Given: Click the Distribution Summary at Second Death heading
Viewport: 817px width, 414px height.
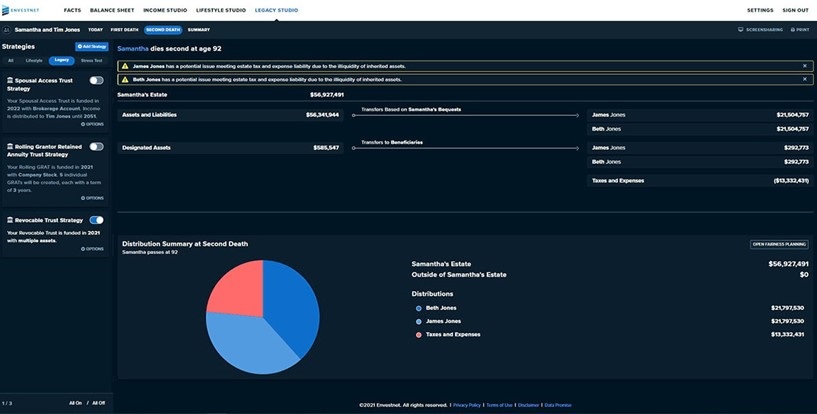Looking at the screenshot, I should coord(185,244).
